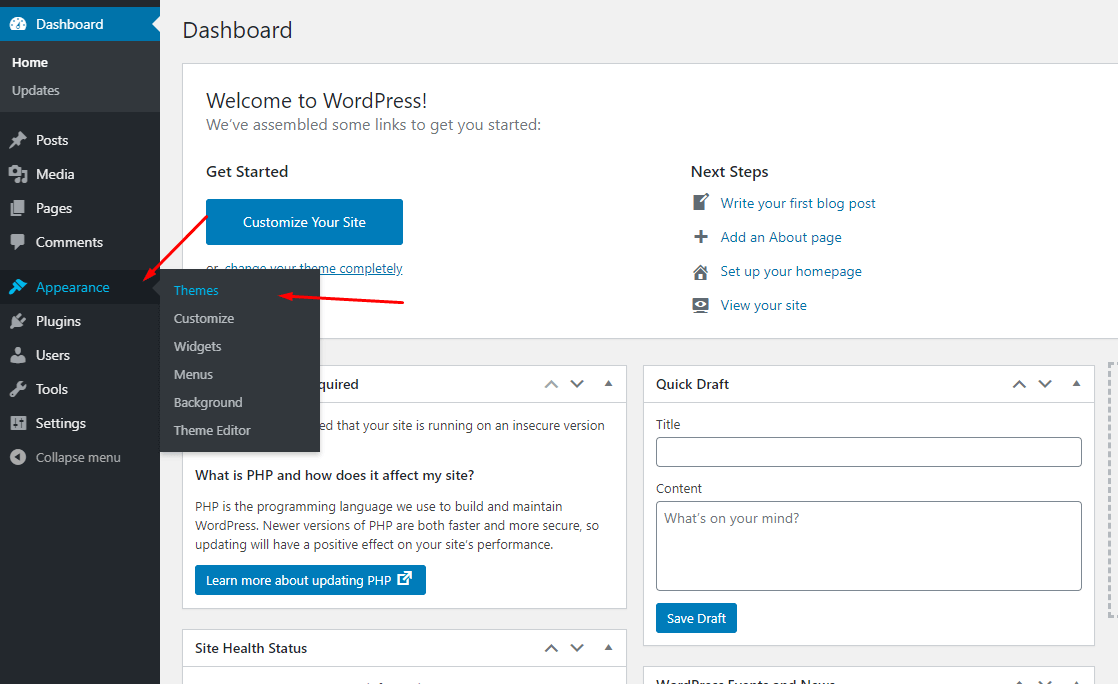Move Quick Draft box down
1118x684 pixels.
[1045, 384]
